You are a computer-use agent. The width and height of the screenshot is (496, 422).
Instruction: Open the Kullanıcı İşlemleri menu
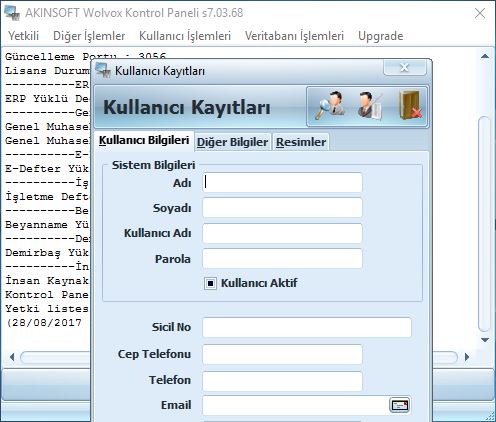185,36
